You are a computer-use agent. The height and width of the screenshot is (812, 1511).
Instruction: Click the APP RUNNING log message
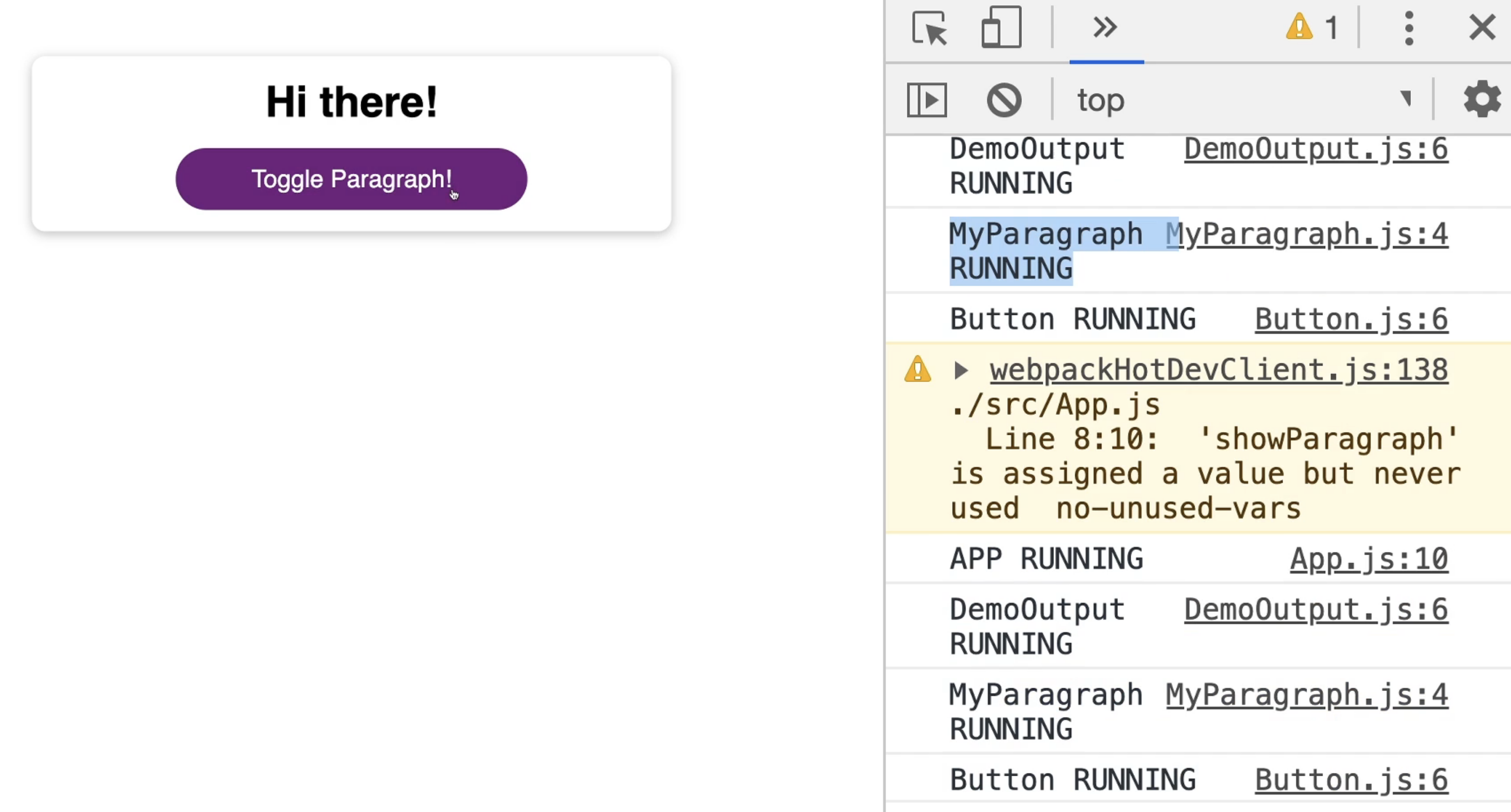point(1046,559)
